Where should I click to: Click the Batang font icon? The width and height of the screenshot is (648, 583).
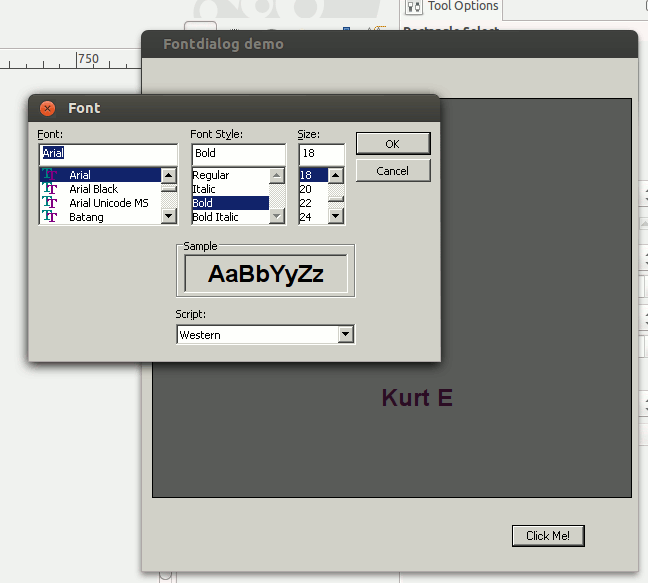49,217
